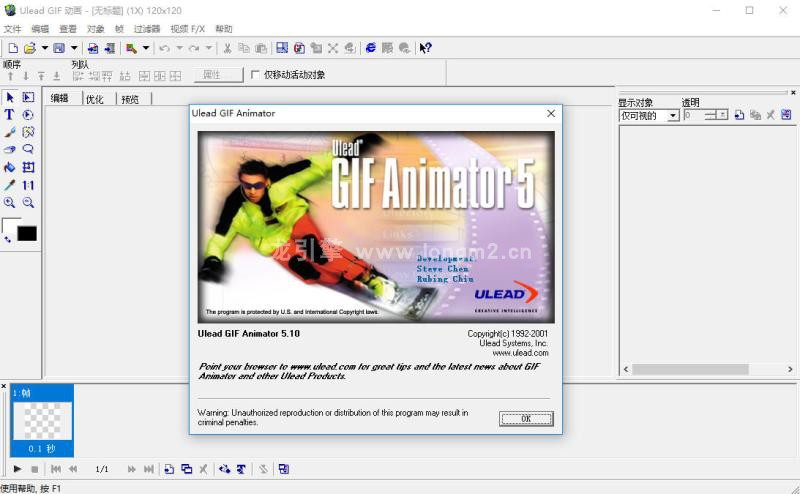Viewport: 800px width, 494px height.
Task: Select the rectangle selection tool
Action: click(x=28, y=97)
